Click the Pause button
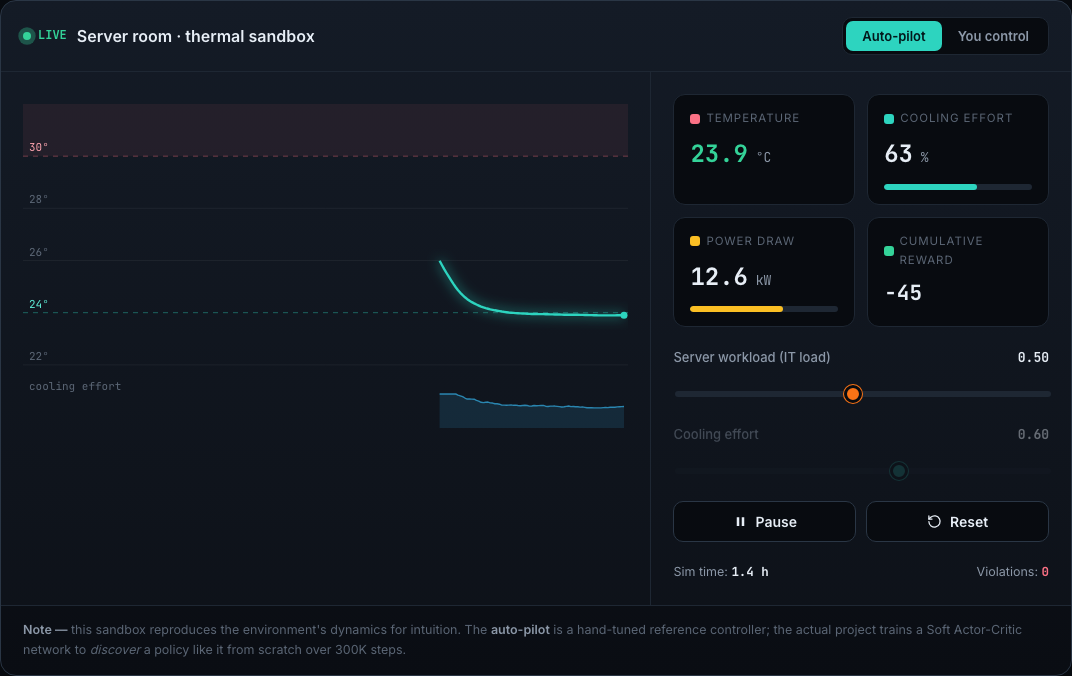The height and width of the screenshot is (676, 1072). point(764,522)
